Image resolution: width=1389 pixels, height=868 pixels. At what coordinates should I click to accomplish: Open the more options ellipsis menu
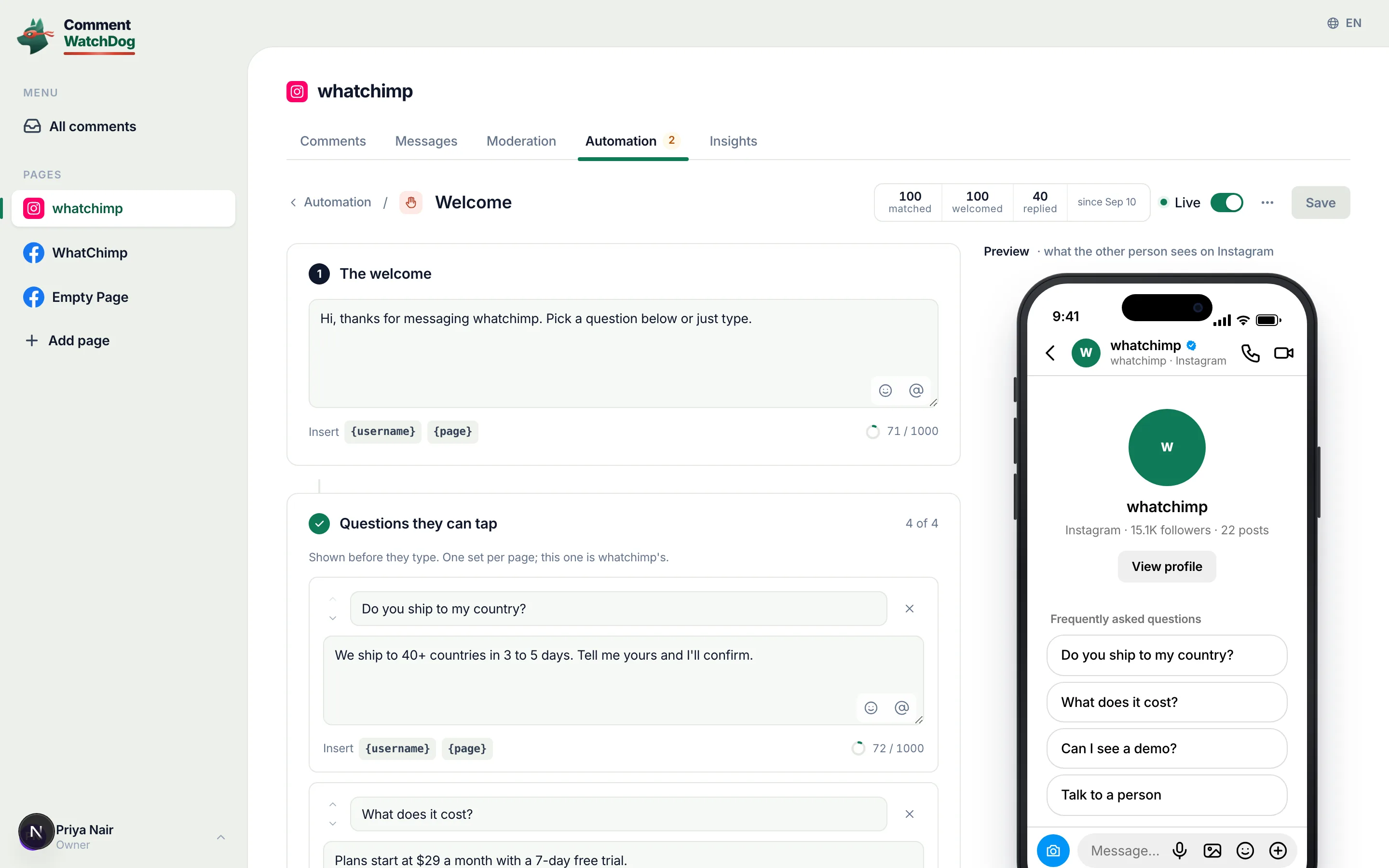[1267, 203]
